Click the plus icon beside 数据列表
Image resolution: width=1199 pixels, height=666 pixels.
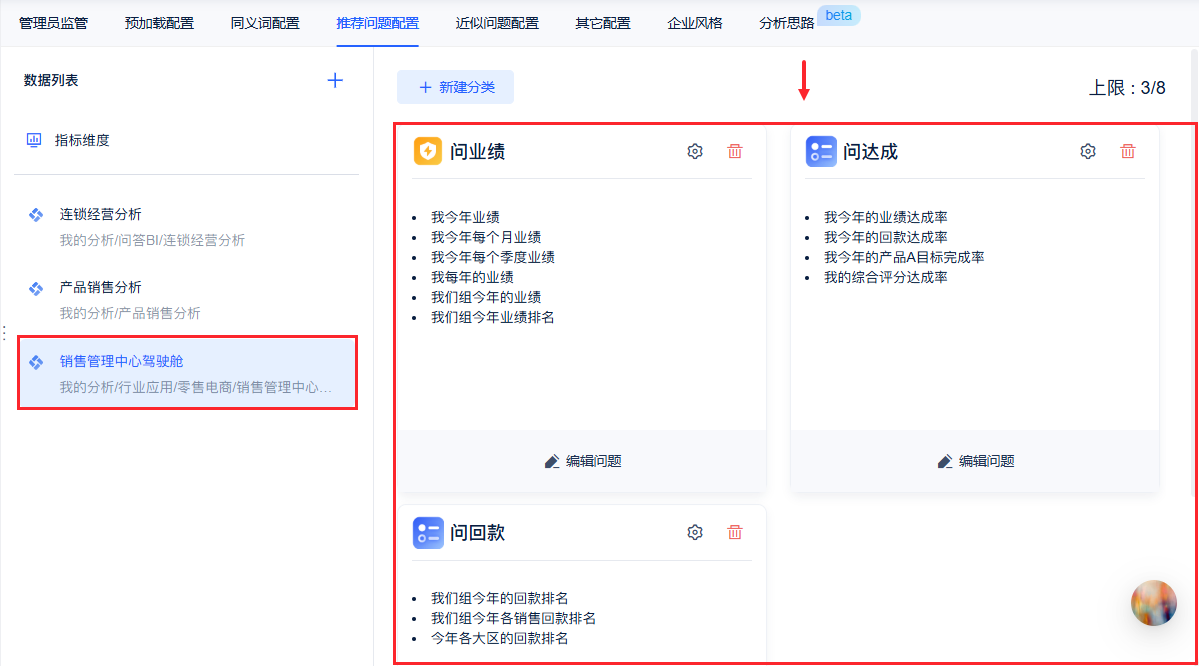click(x=335, y=80)
